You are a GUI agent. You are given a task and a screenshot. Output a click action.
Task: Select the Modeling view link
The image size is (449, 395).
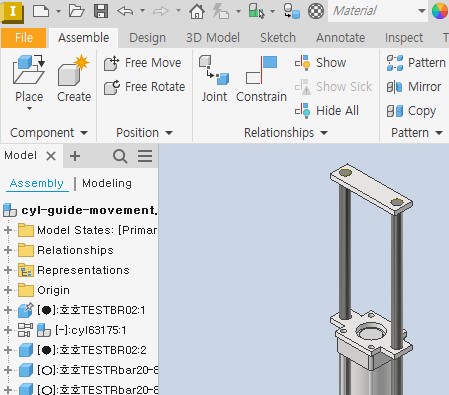click(107, 183)
